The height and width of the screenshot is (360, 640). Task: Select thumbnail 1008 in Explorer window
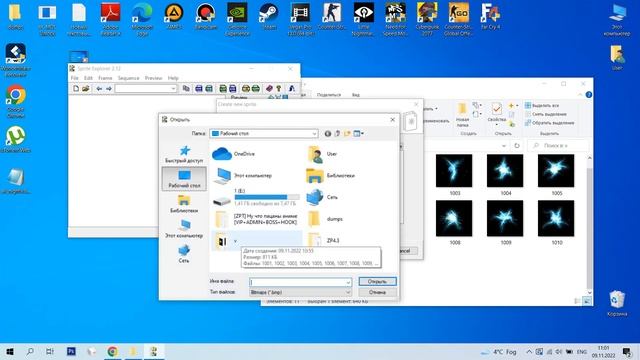(454, 223)
